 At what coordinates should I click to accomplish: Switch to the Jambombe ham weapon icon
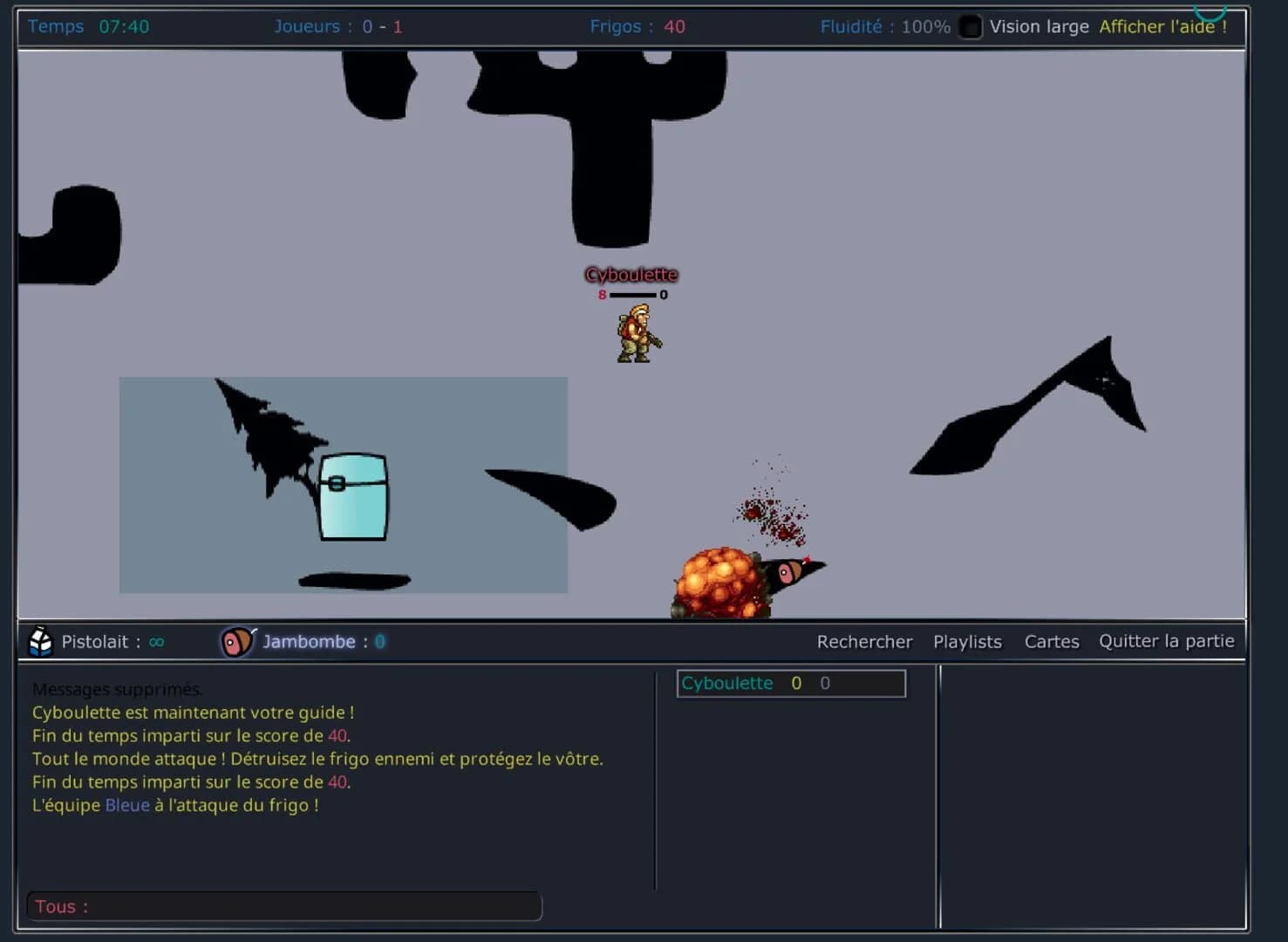point(236,641)
